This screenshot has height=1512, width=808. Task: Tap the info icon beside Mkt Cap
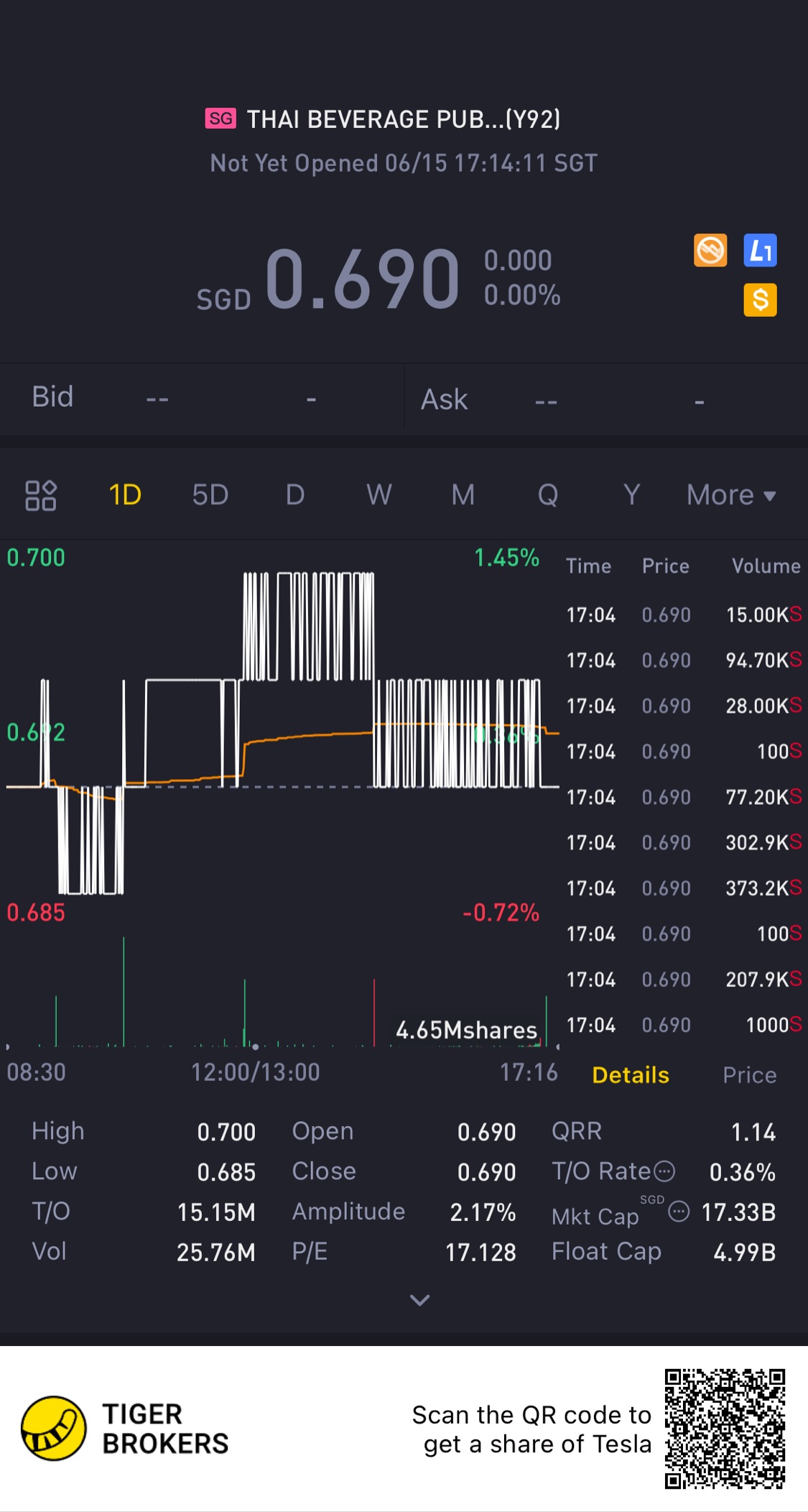[679, 1212]
